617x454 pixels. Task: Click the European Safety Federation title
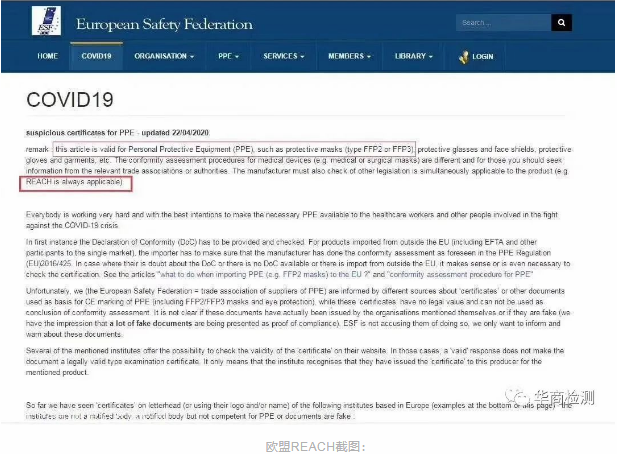164,24
